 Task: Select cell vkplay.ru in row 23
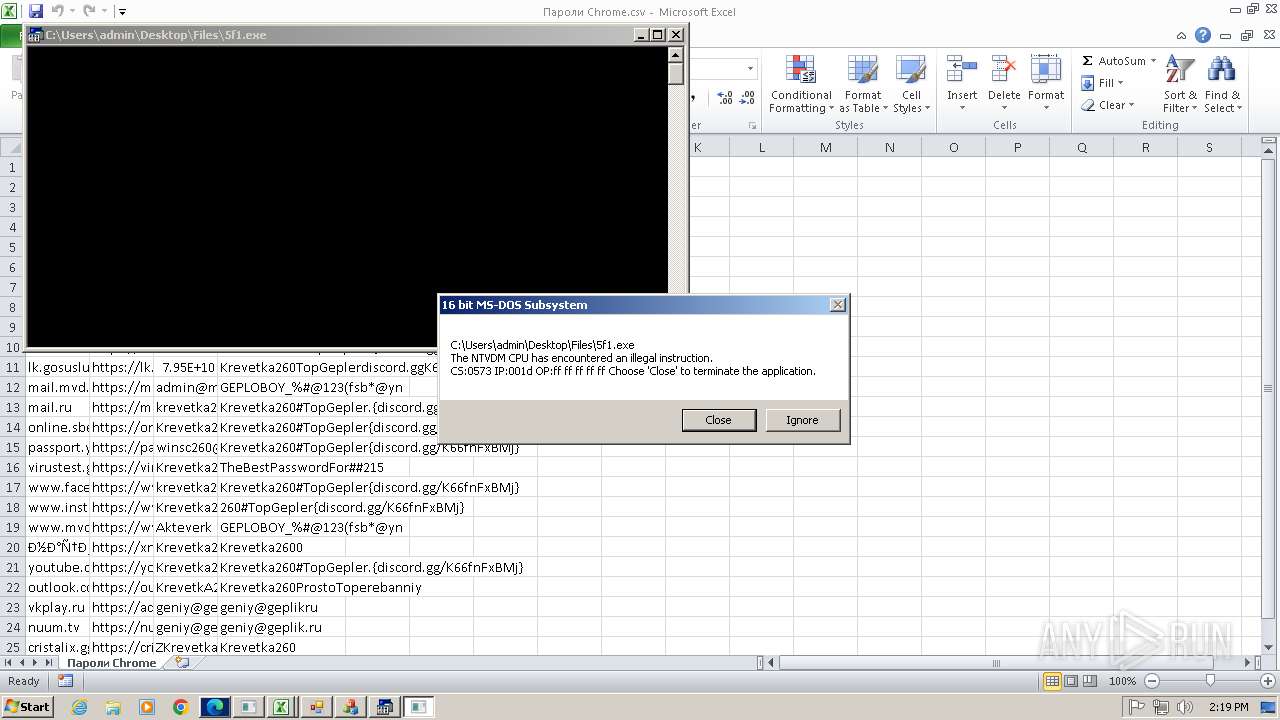pos(58,607)
